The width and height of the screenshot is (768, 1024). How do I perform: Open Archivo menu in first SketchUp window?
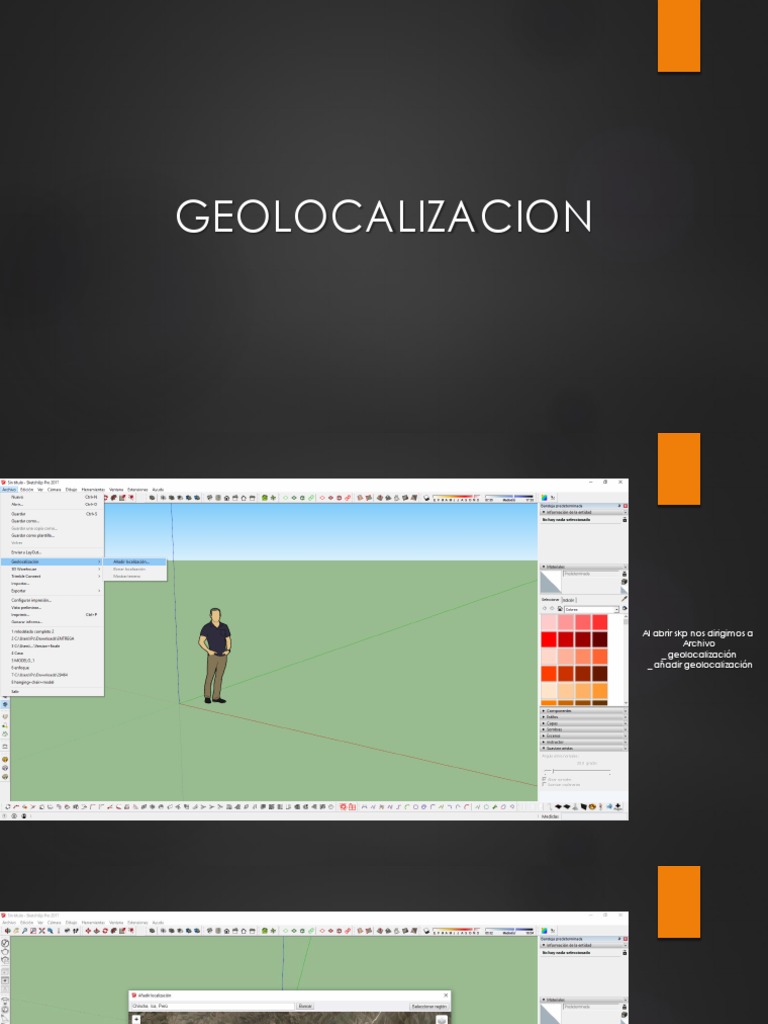click(8, 489)
